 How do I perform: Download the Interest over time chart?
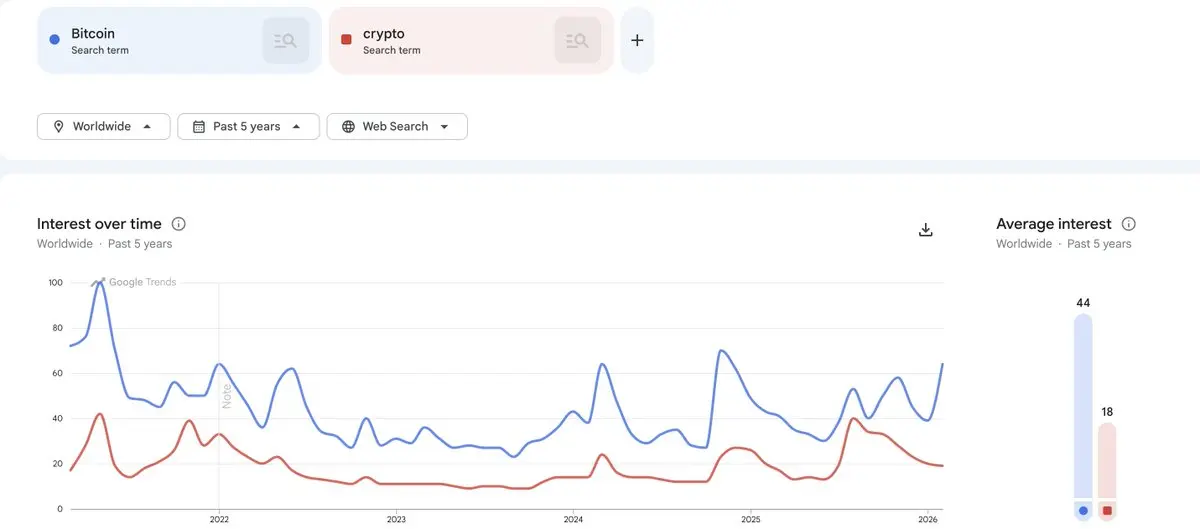pyautogui.click(x=925, y=230)
